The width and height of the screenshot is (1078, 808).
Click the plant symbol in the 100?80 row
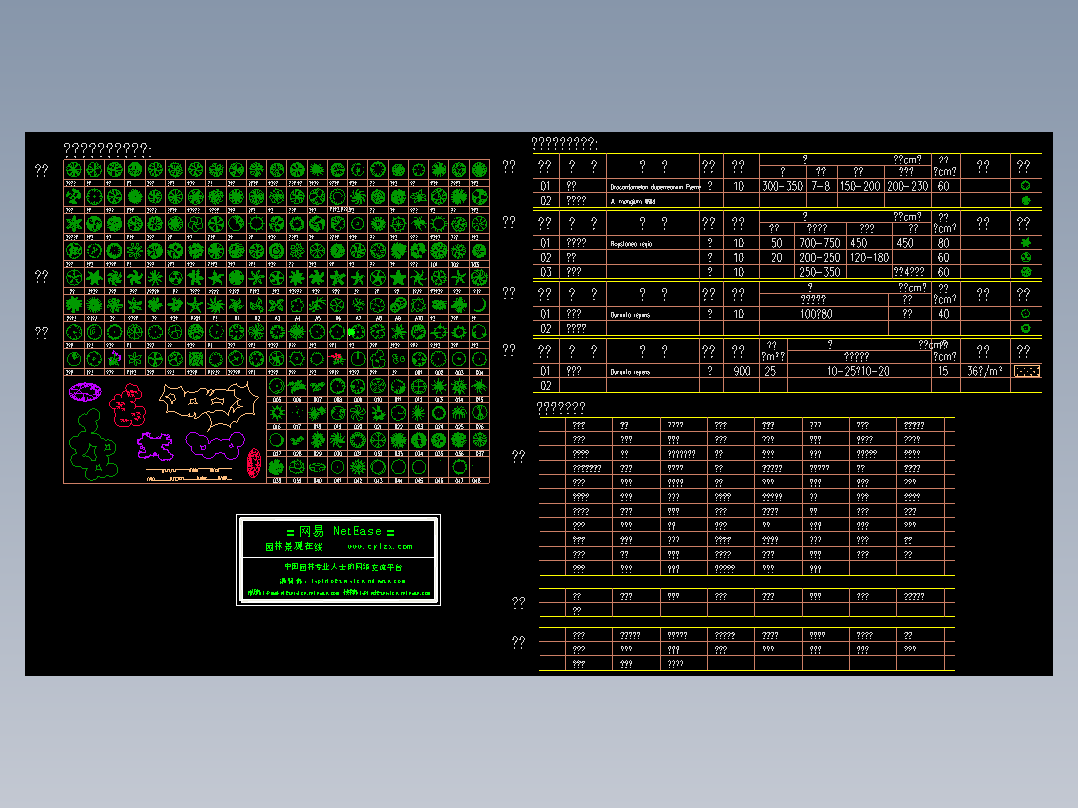[x=1026, y=314]
